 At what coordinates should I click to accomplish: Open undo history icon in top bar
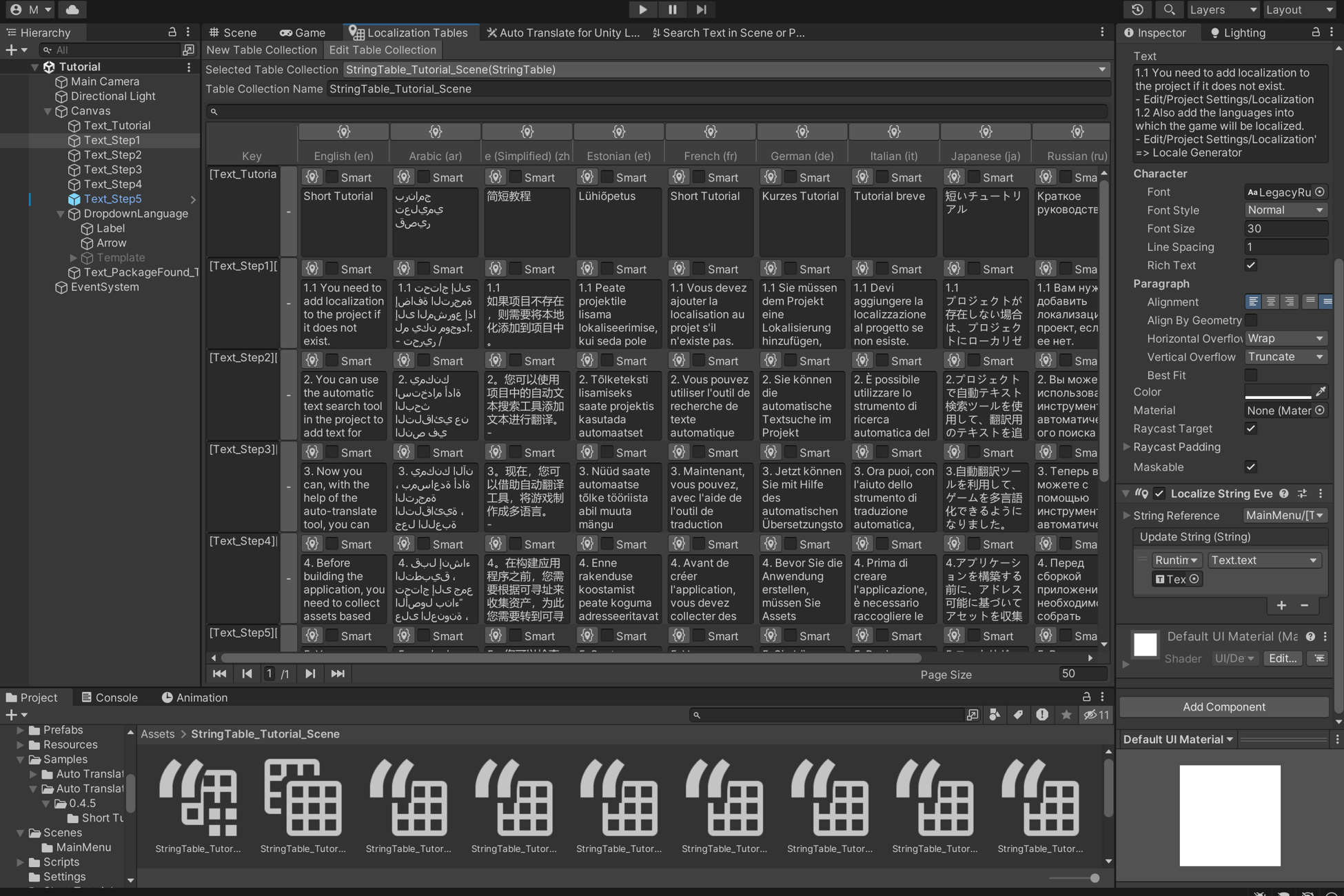(x=1137, y=10)
